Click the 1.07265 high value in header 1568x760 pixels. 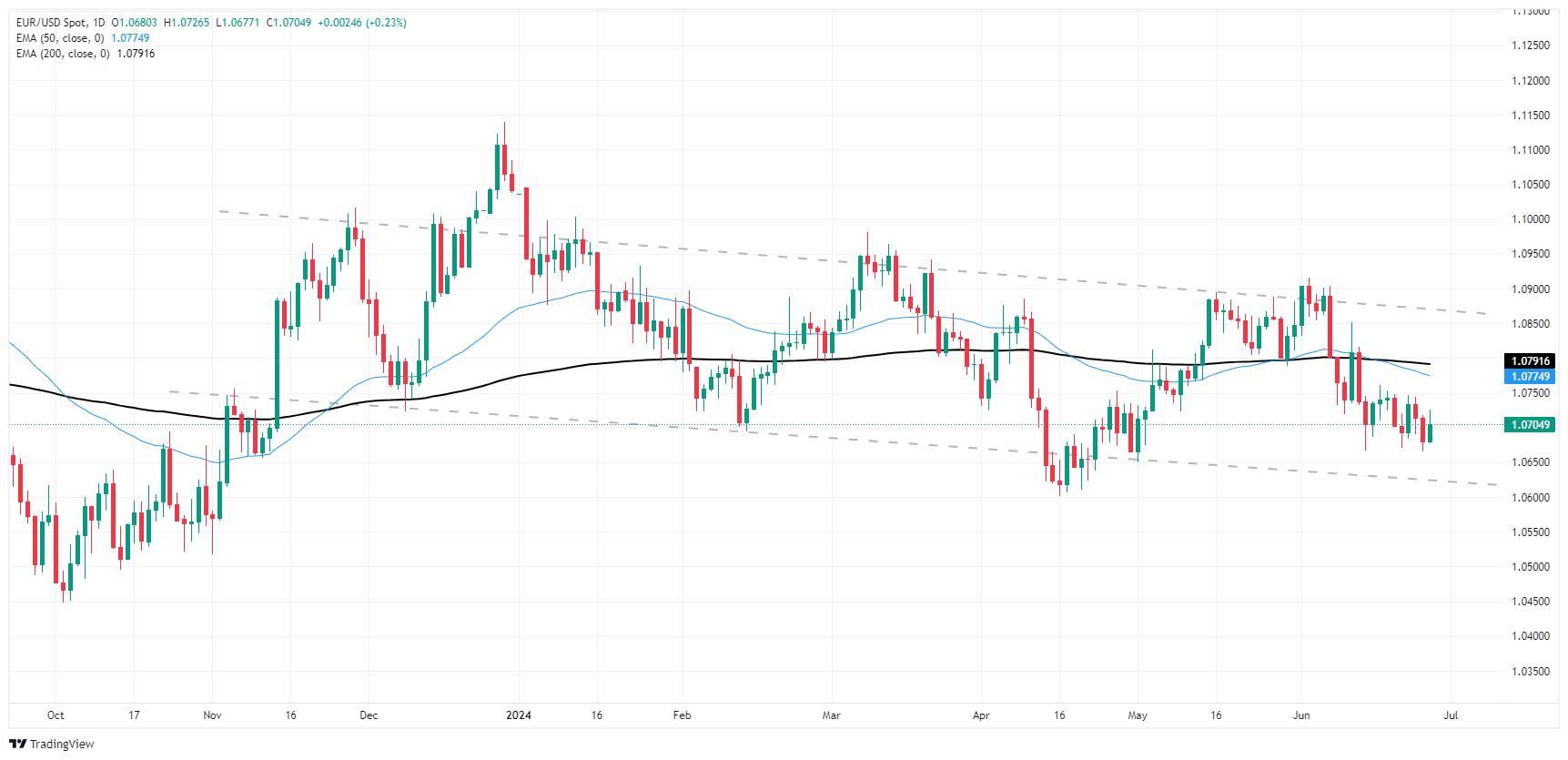point(187,23)
